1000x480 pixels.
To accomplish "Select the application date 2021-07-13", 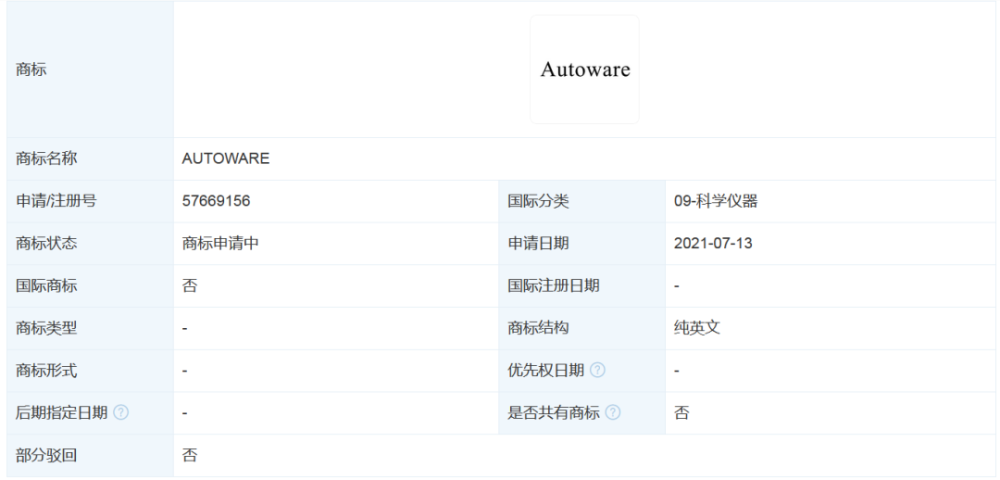I will tap(713, 244).
